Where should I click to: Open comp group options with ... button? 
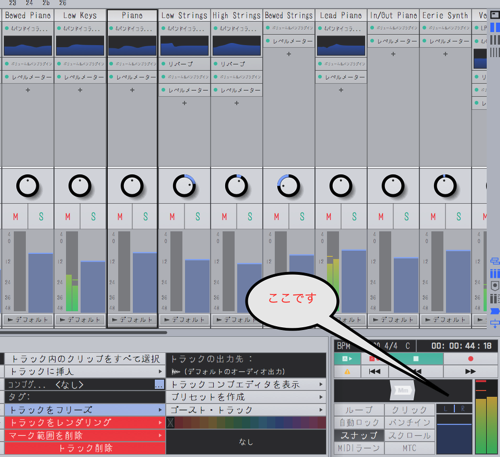coord(160,384)
